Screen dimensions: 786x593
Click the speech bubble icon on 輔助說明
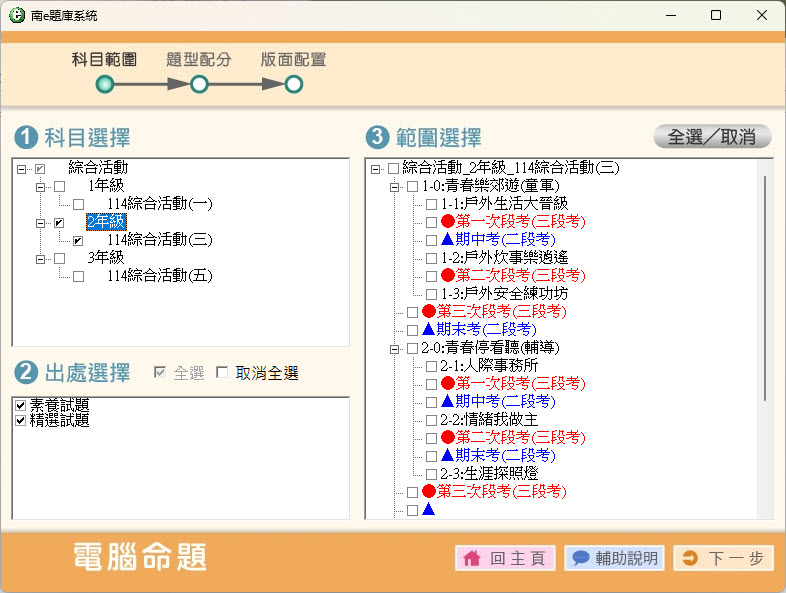(580, 559)
